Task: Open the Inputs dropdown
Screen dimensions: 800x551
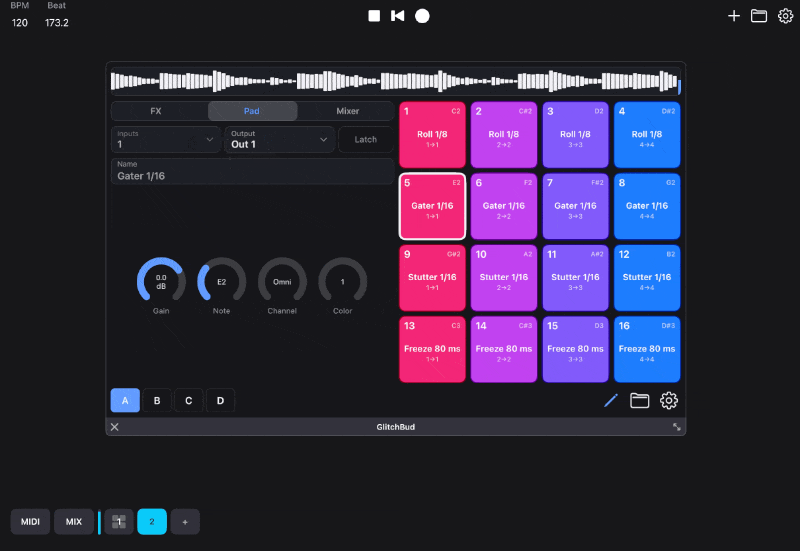Action: pyautogui.click(x=166, y=139)
